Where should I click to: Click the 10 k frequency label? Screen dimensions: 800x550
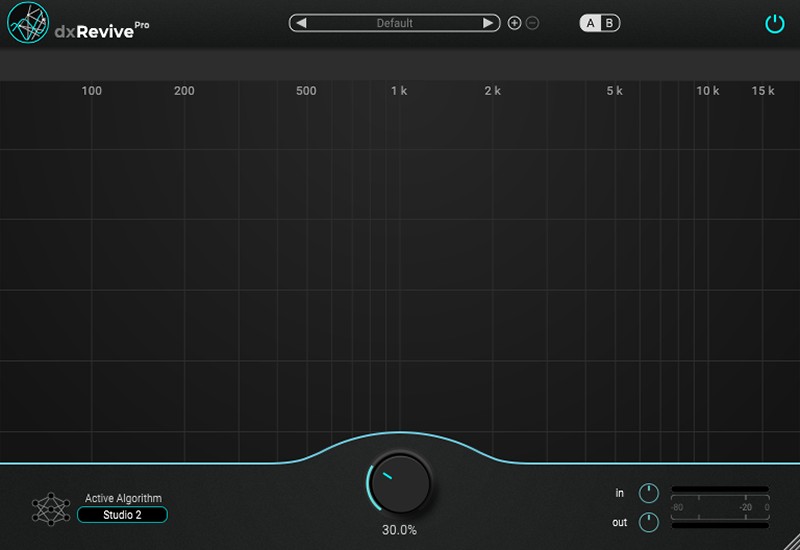pyautogui.click(x=708, y=91)
